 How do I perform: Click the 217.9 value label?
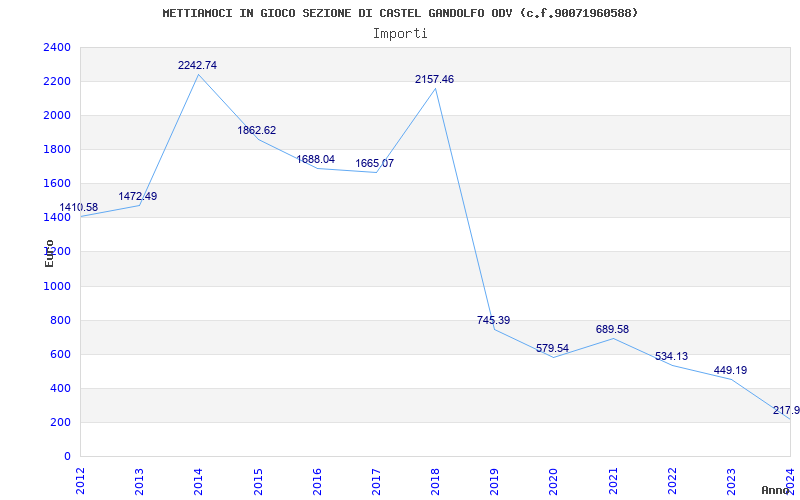786,411
